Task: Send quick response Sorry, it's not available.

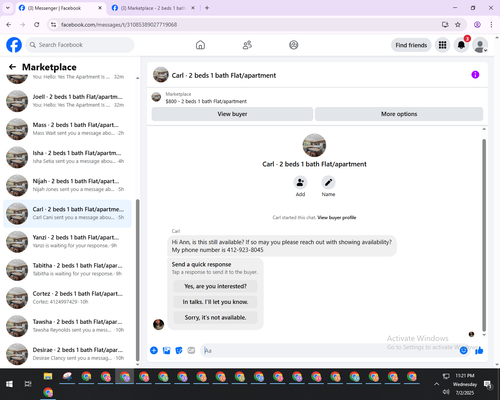Action: pos(215,318)
